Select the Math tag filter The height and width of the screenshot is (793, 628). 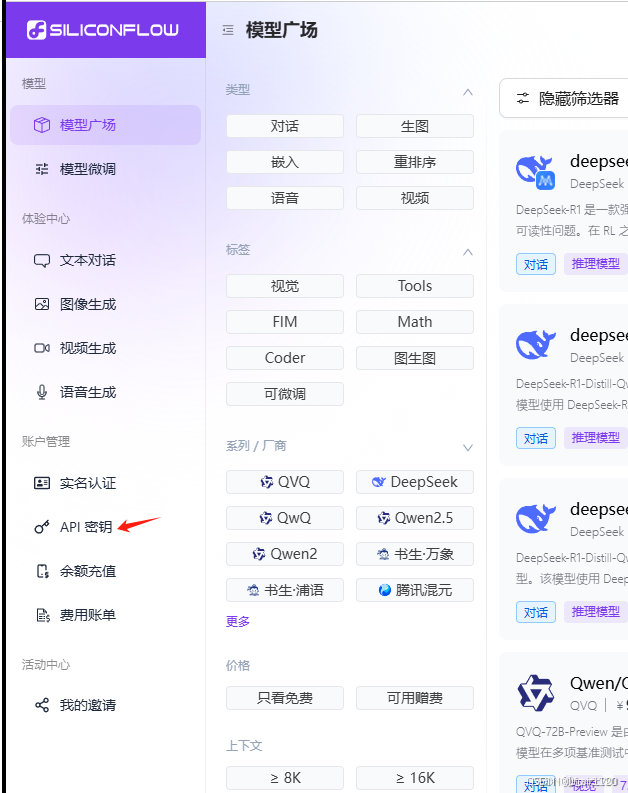point(415,322)
